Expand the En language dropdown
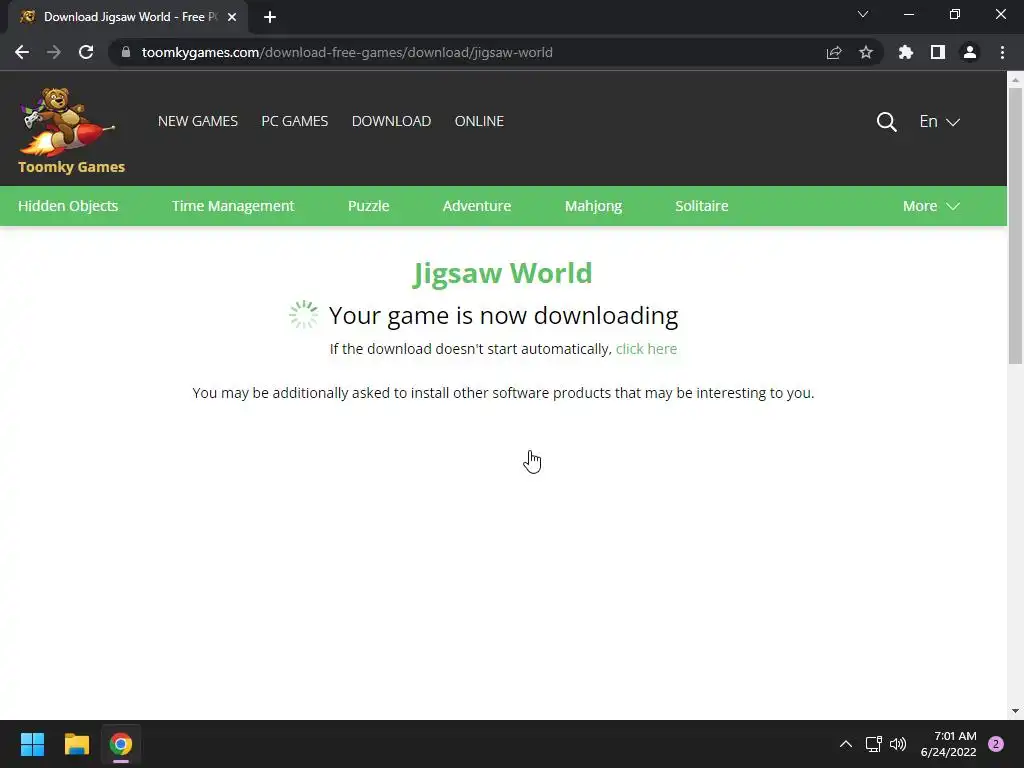1024x768 pixels. point(939,121)
